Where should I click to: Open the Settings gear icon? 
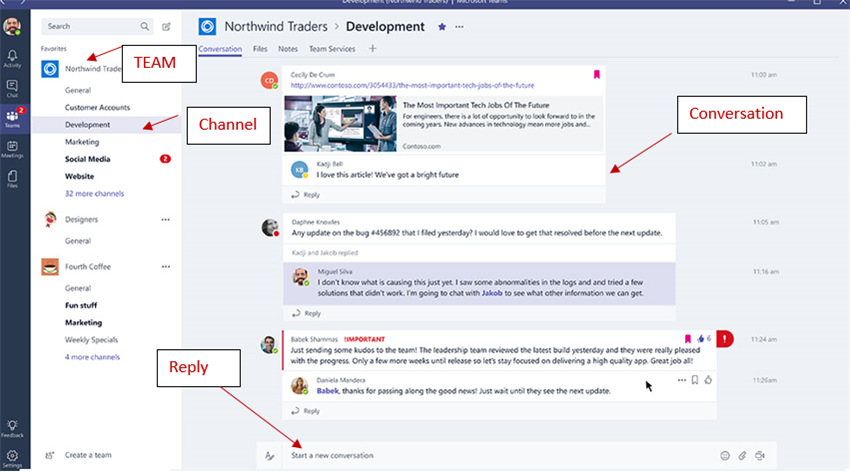12,458
